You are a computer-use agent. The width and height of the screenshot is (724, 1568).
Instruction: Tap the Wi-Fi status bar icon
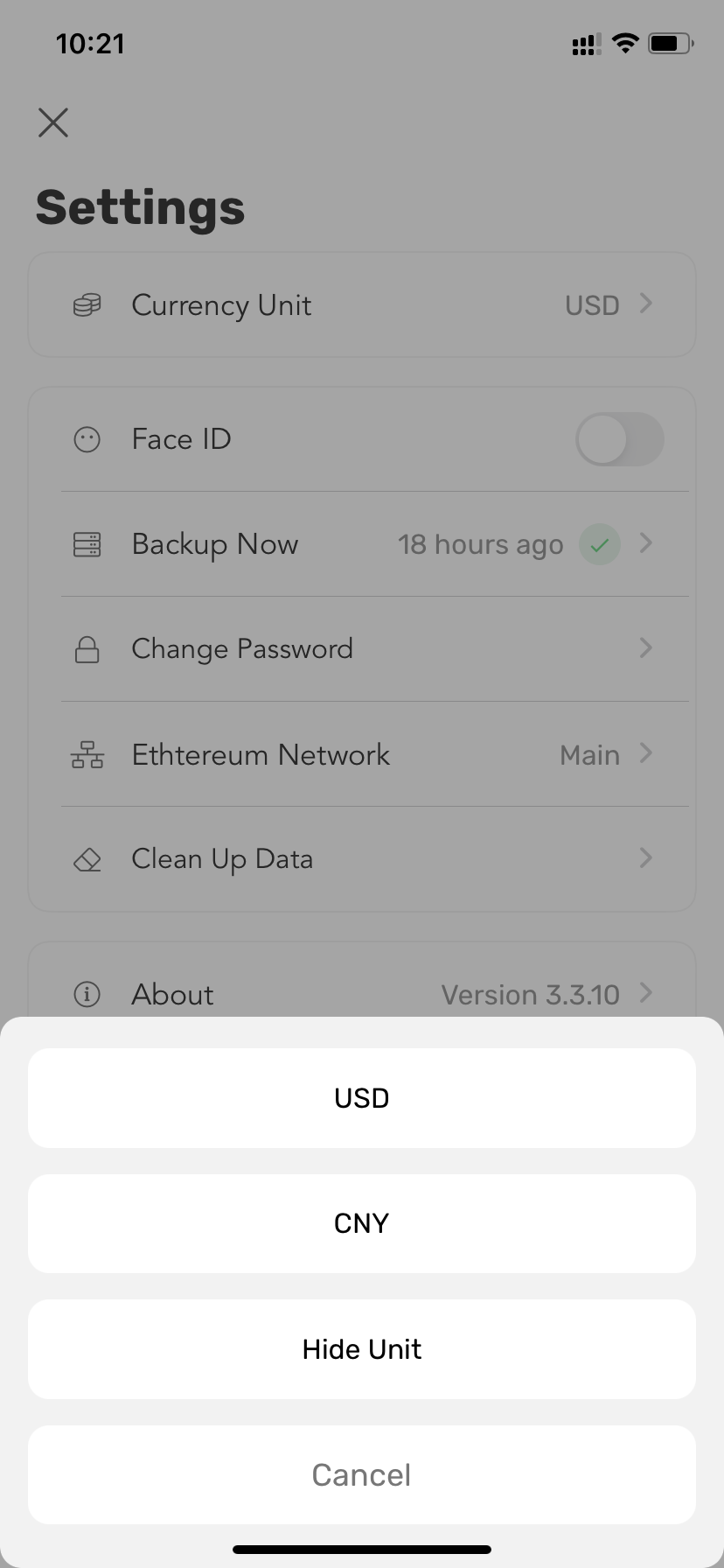click(x=625, y=43)
